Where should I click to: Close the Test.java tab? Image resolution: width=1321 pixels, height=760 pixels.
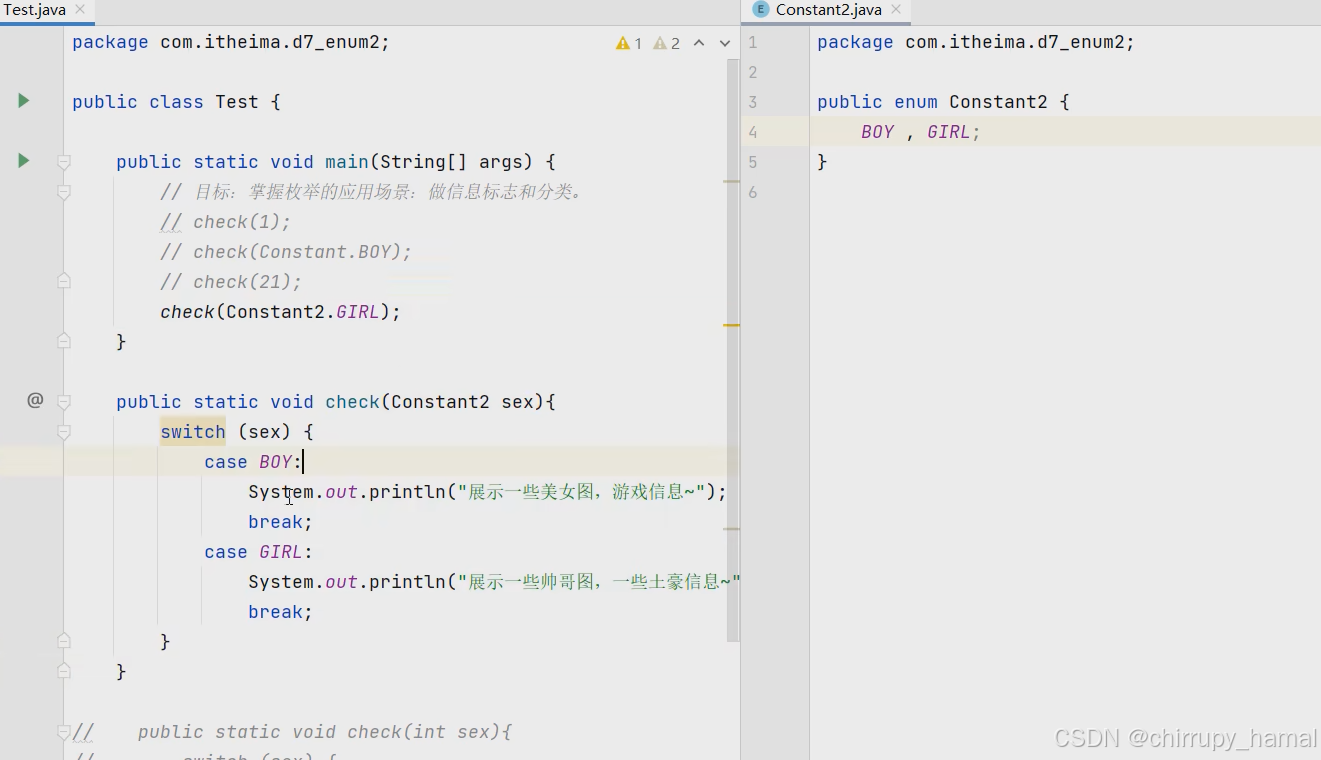[80, 10]
